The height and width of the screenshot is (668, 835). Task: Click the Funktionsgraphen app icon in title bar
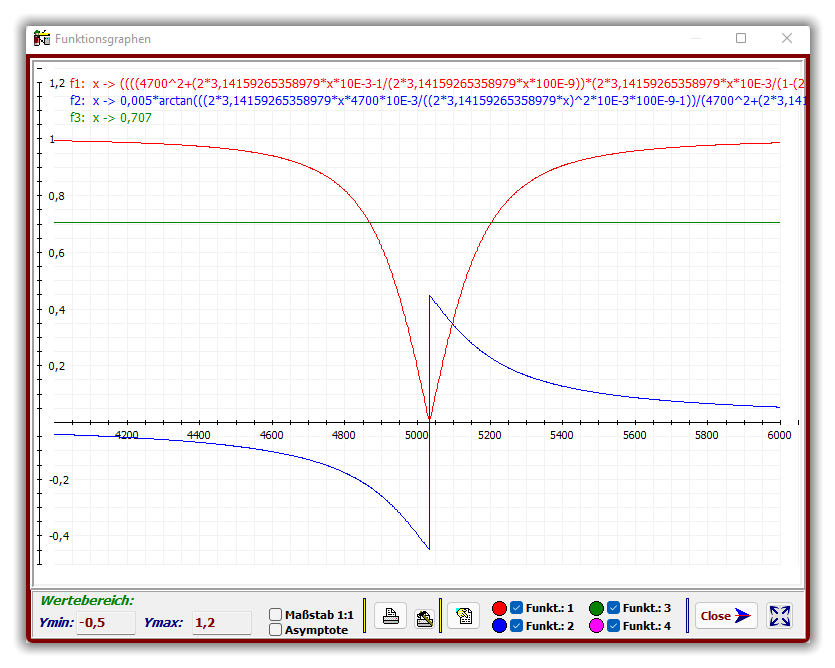[x=42, y=38]
